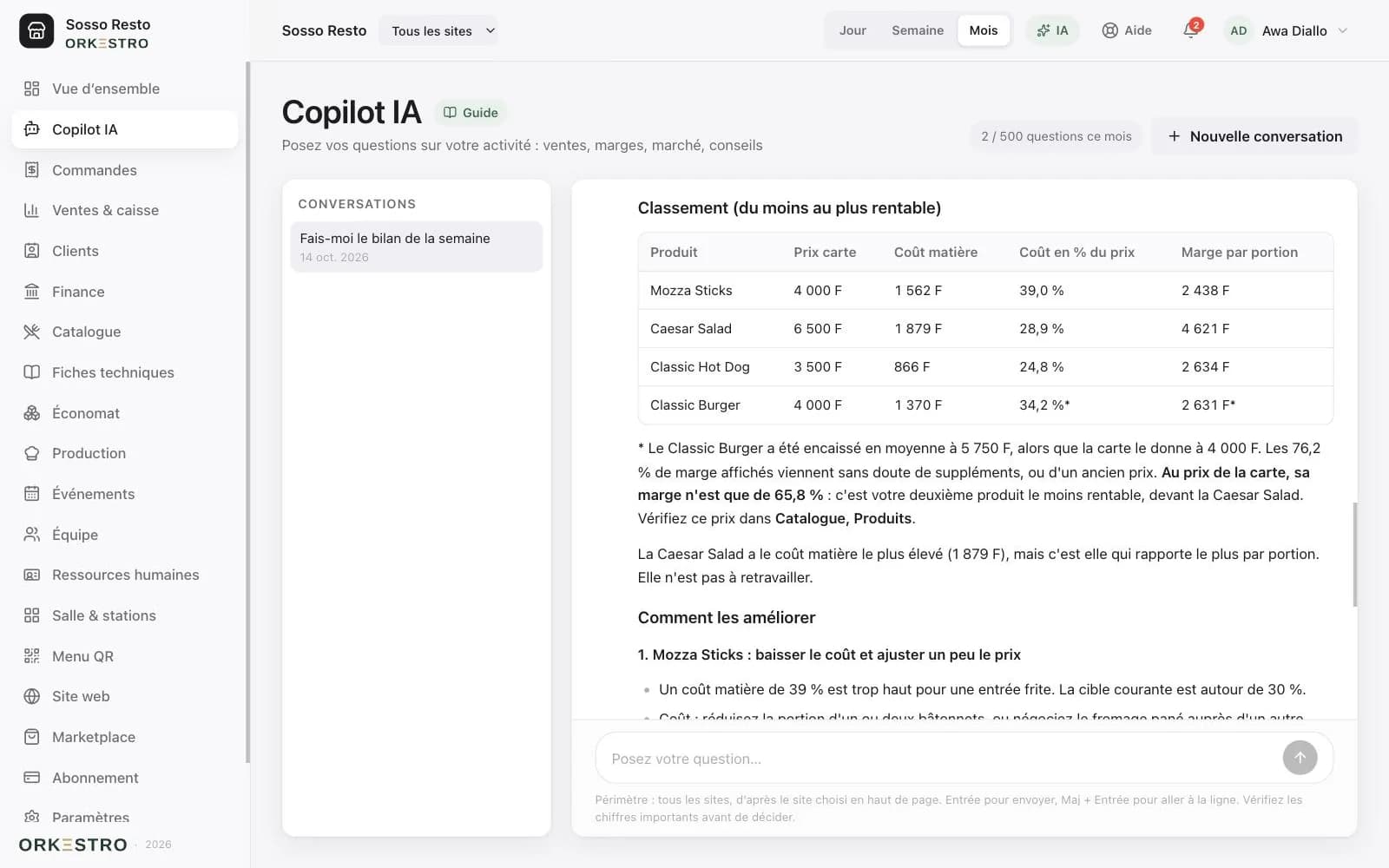Click the Catalogue utensils icon

coord(32,332)
